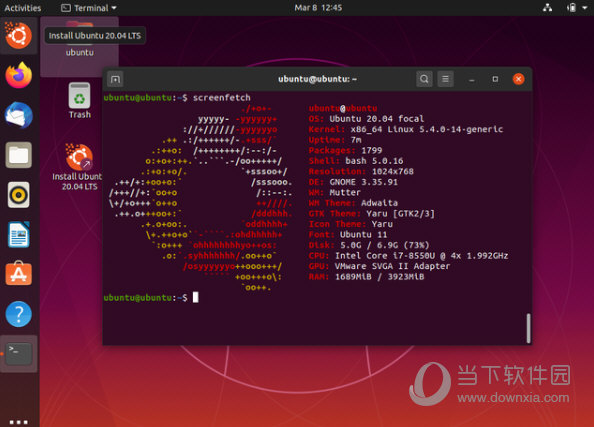This screenshot has height=427, width=594.
Task: Click the Install Ubuntu 20.04 LTS tooltip
Action: (95, 36)
